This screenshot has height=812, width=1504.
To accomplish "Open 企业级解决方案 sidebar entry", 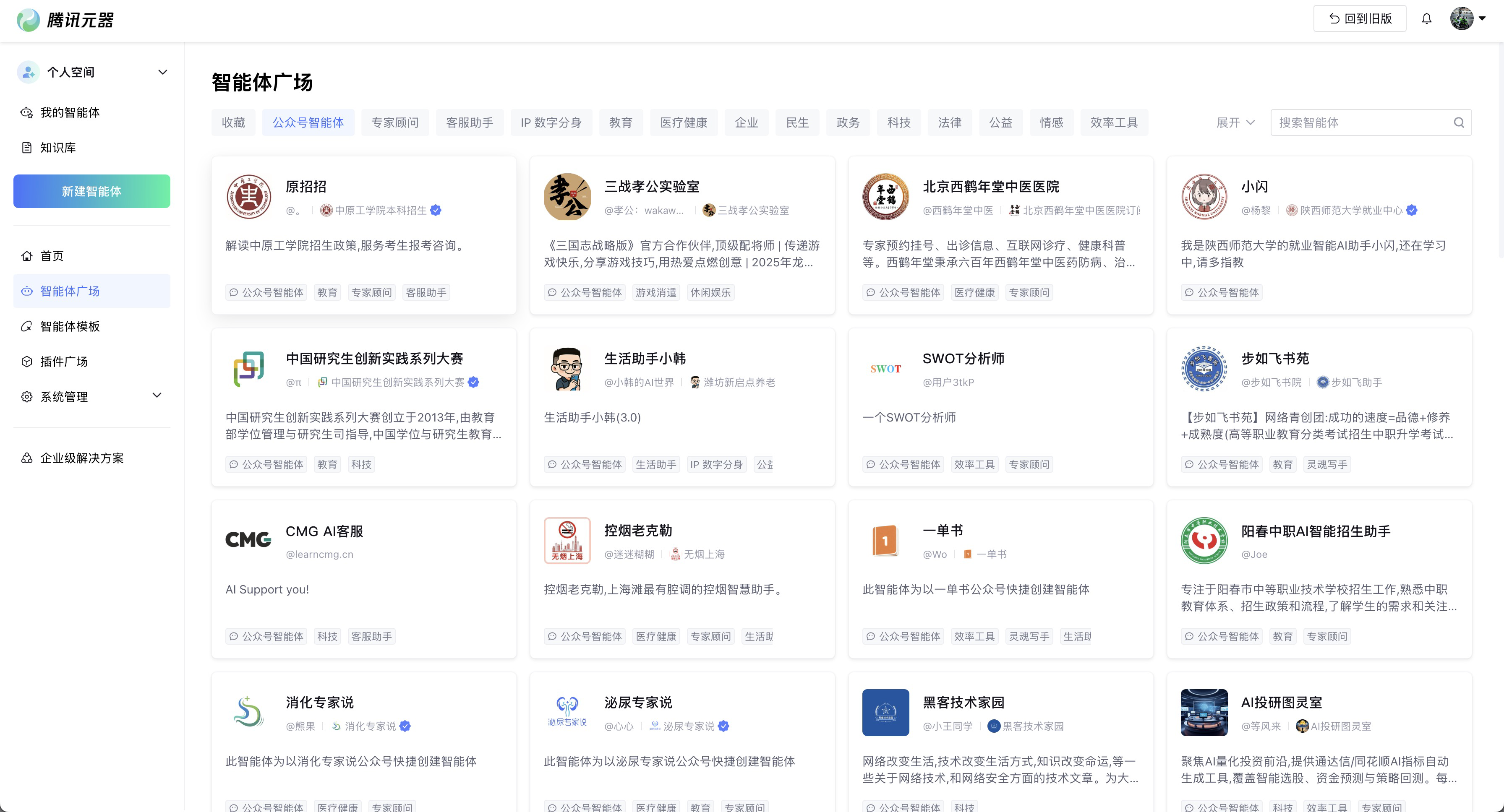I will click(81, 458).
